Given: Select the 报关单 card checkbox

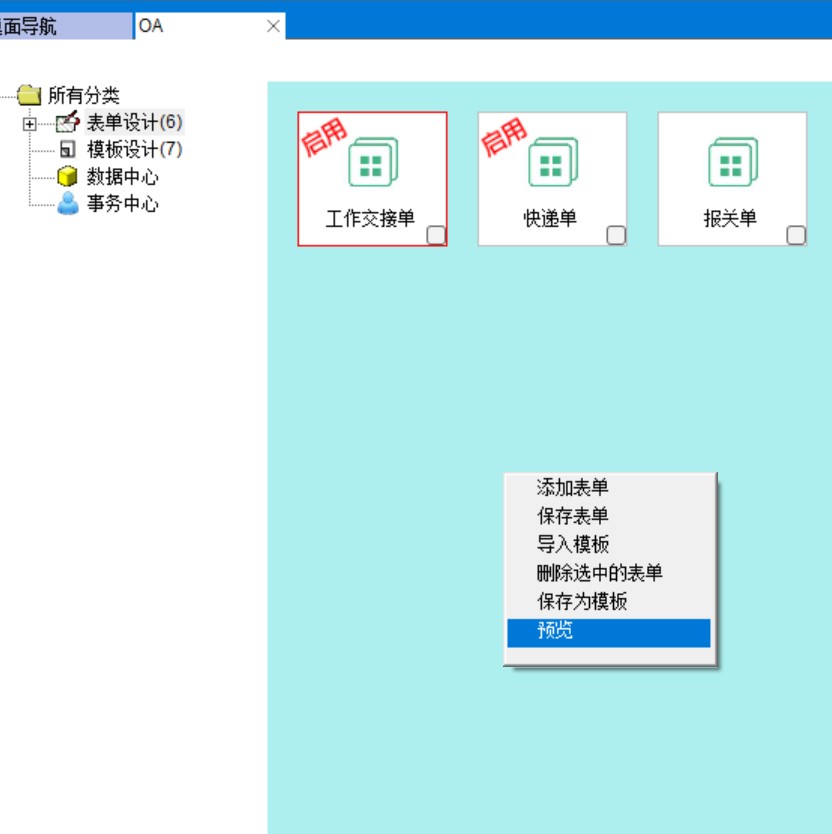Looking at the screenshot, I should point(796,235).
